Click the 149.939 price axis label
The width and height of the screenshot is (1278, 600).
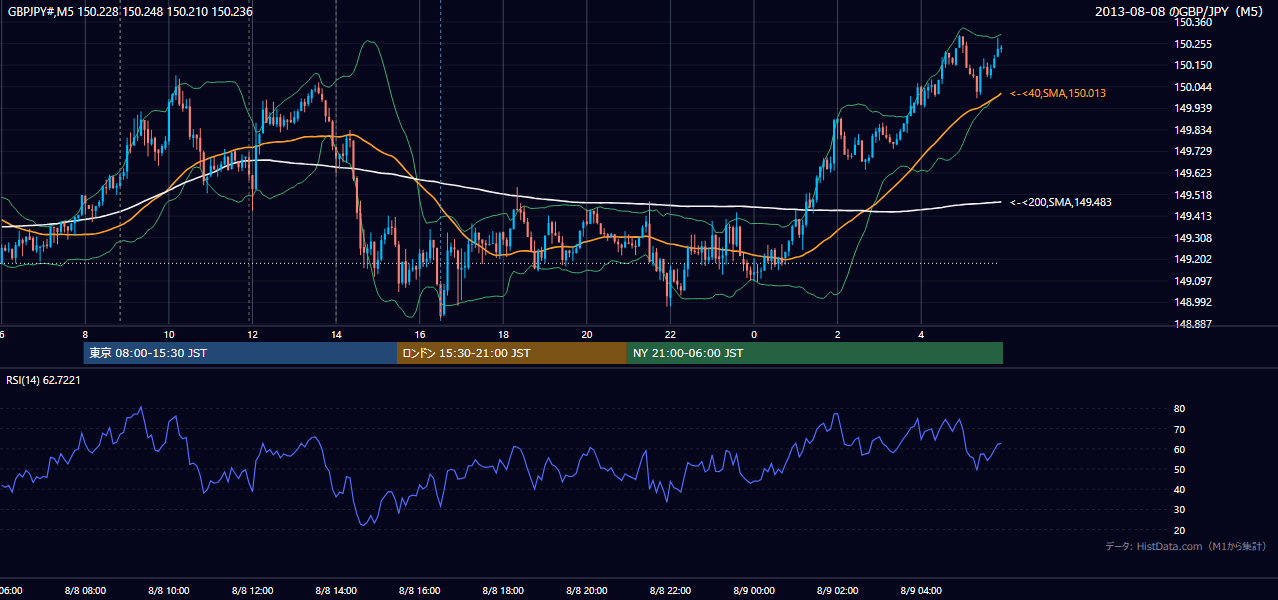pyautogui.click(x=1193, y=108)
